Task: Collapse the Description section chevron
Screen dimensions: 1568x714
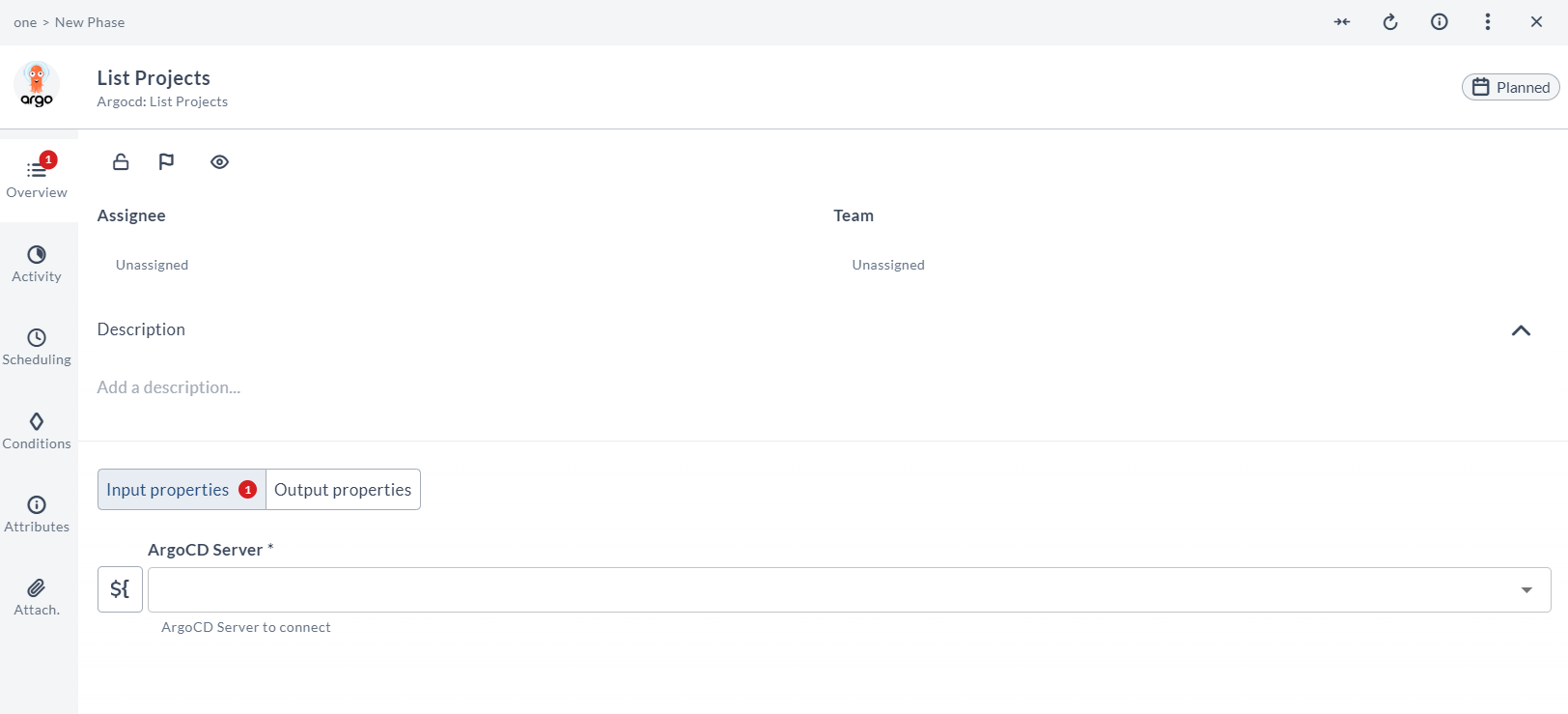Action: coord(1521,330)
